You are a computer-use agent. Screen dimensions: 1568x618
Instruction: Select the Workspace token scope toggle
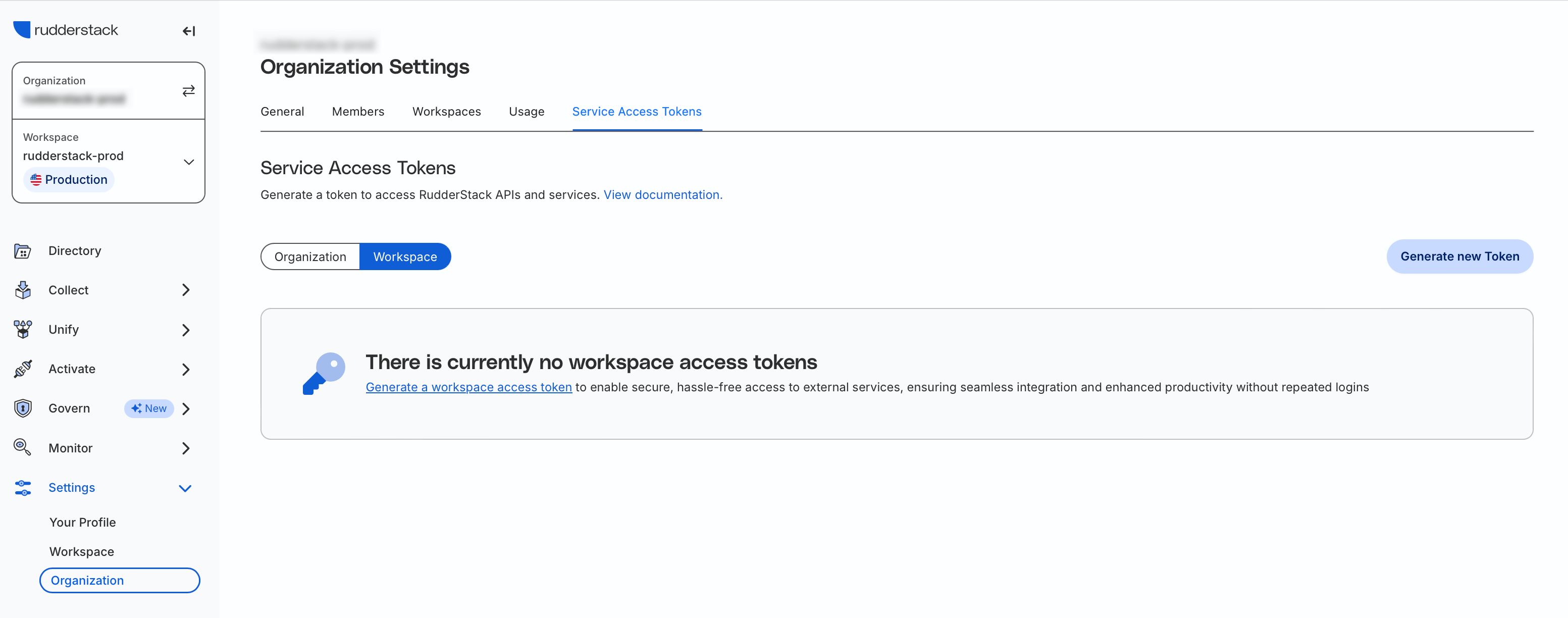pos(405,257)
